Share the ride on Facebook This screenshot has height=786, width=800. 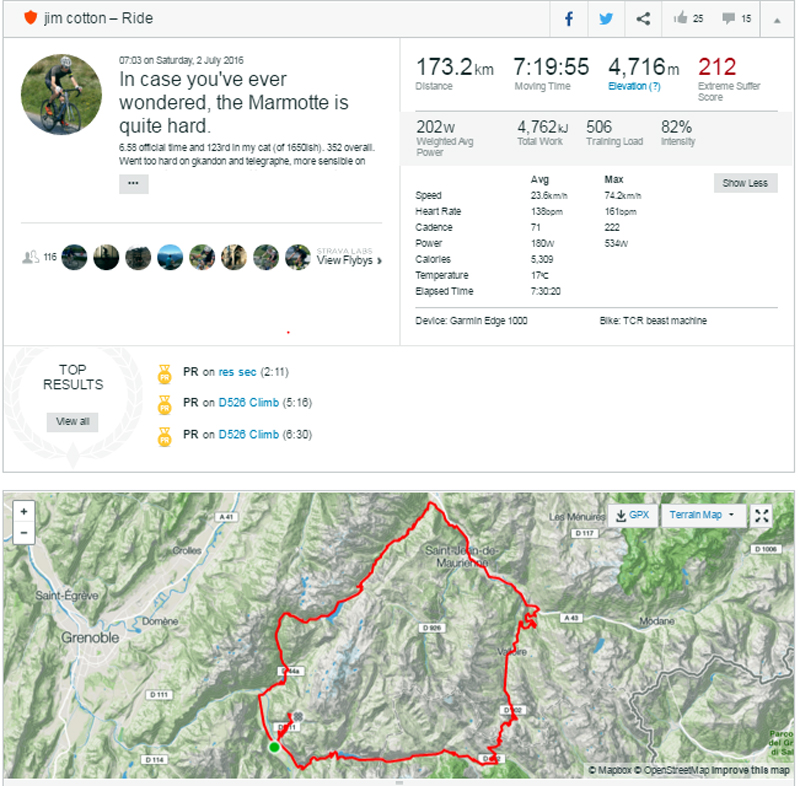coord(569,19)
